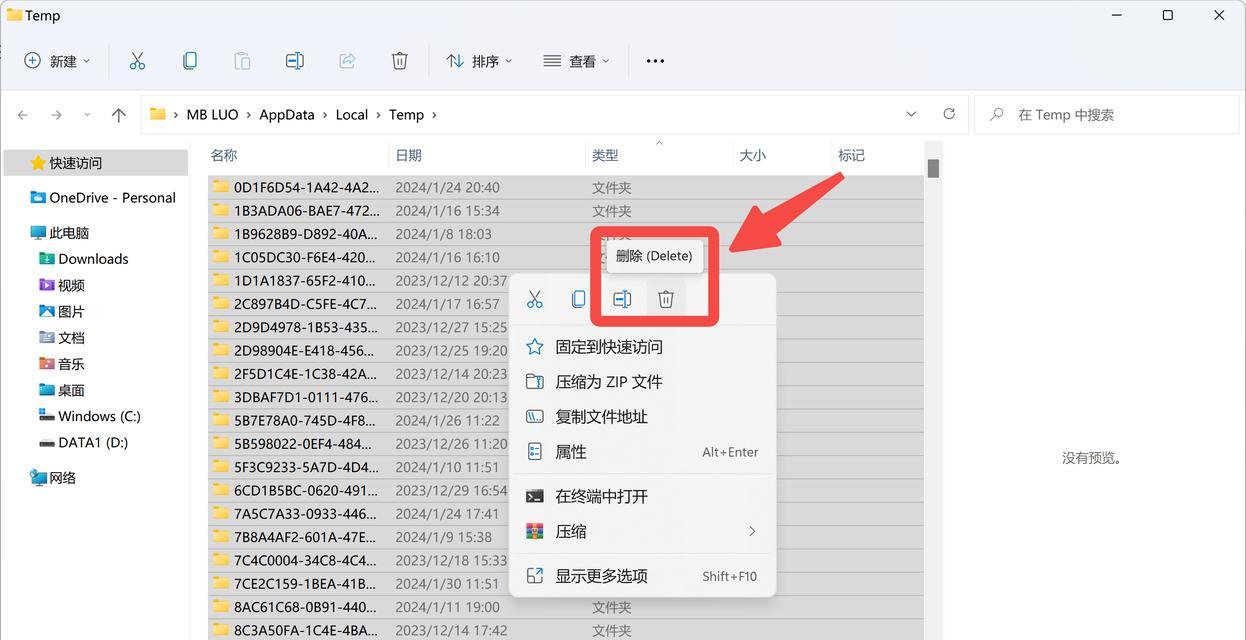
Task: Open the 新建 (New) dropdown
Action: pos(57,61)
